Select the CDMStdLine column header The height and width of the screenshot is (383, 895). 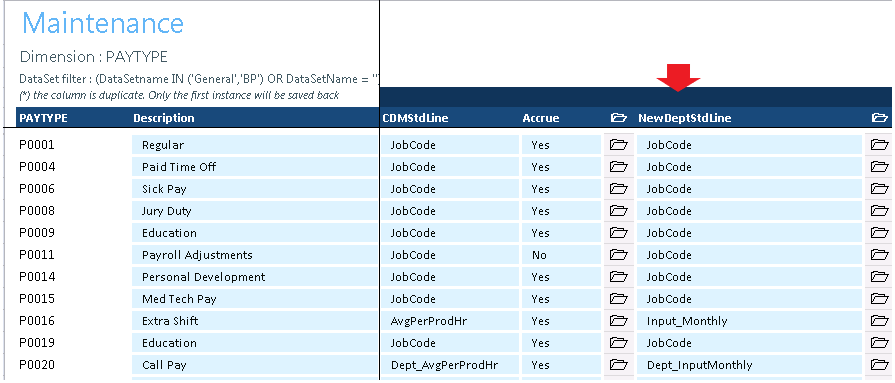(415, 118)
